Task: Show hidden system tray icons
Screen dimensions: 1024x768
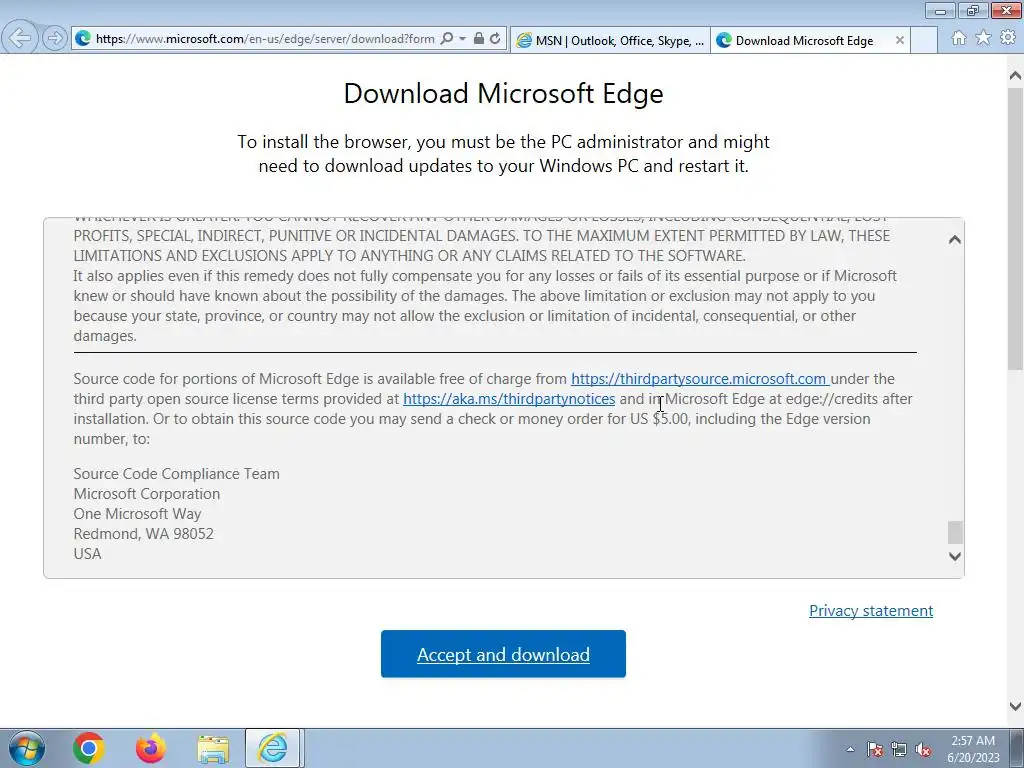Action: 850,749
